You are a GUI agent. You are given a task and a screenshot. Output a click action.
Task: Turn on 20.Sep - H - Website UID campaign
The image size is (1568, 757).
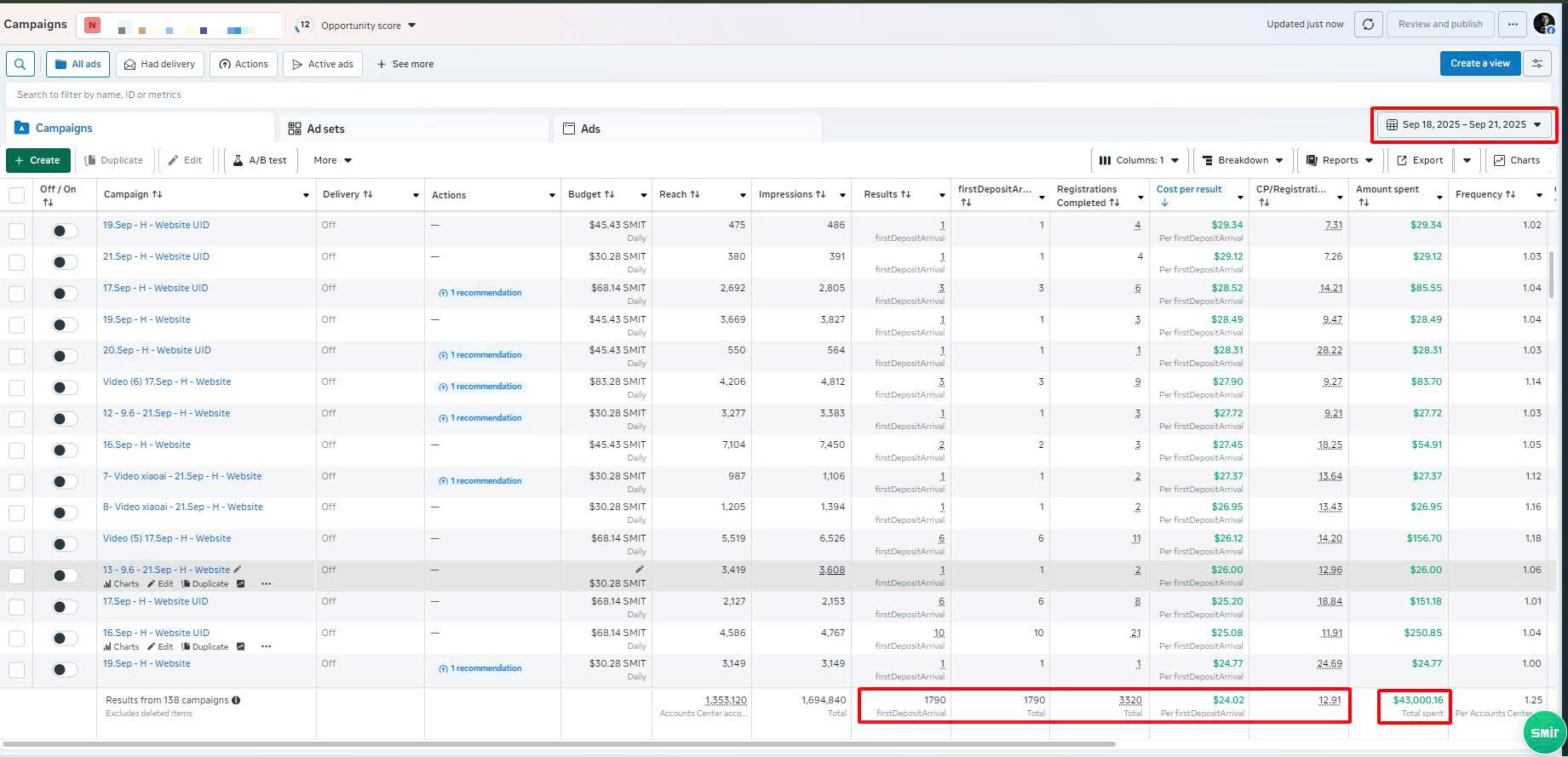tap(64, 356)
